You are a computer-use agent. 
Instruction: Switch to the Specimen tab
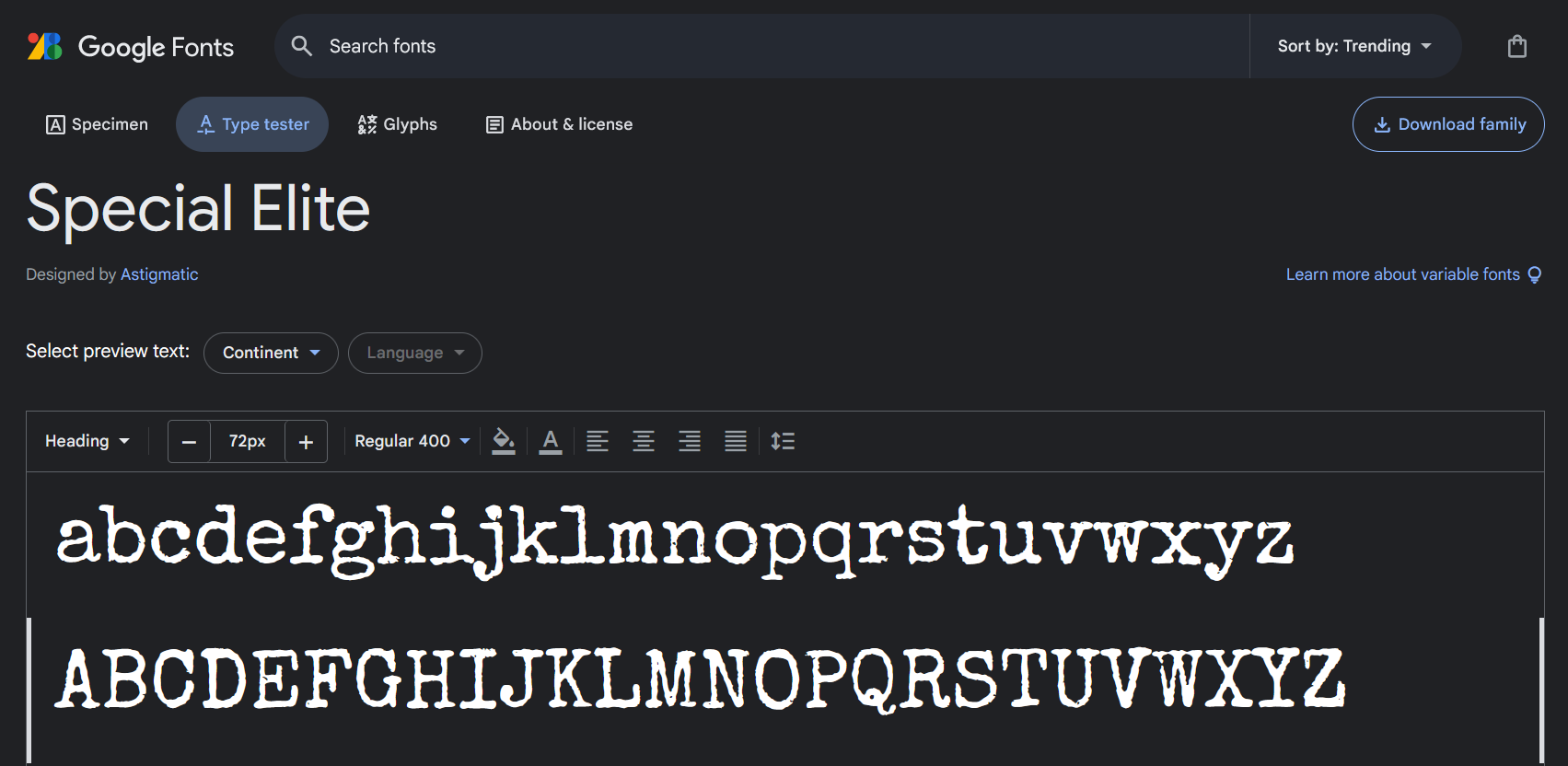pos(97,124)
